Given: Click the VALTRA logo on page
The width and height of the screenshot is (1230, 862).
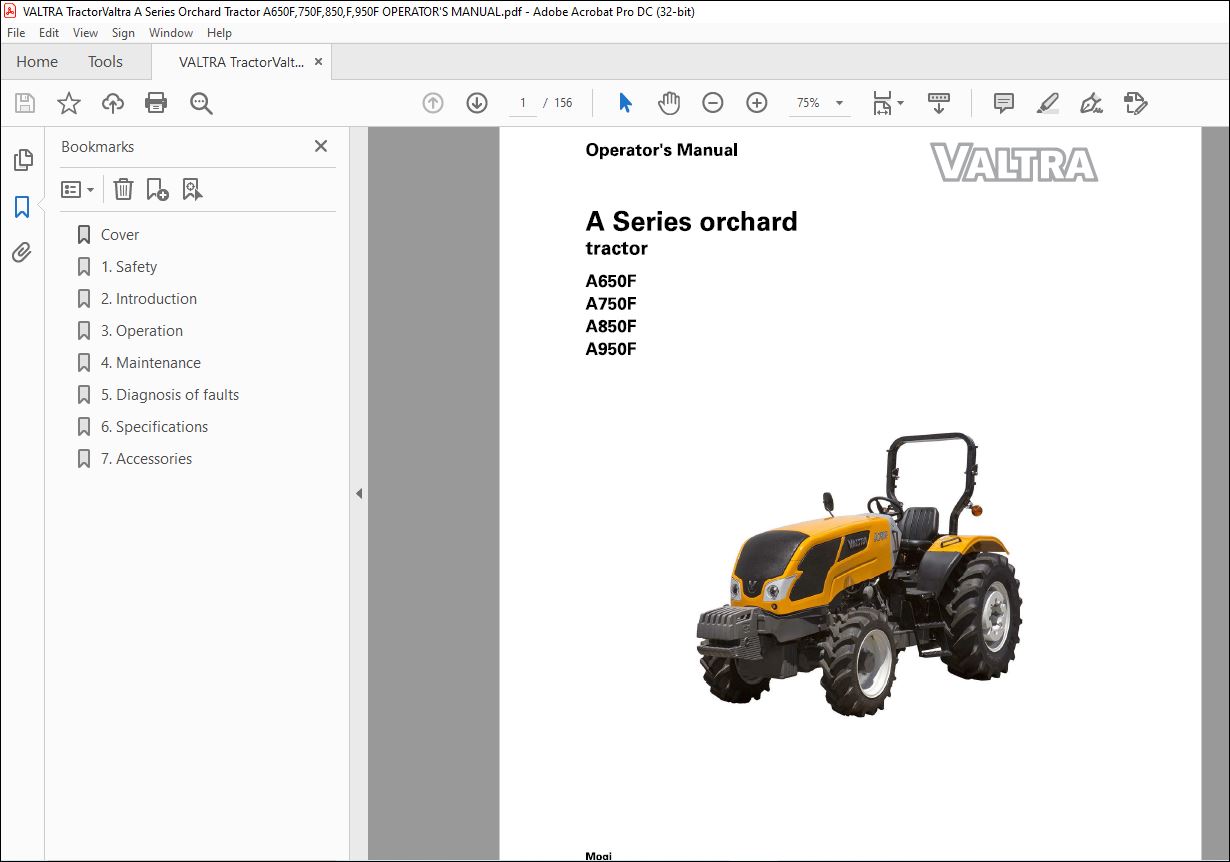Looking at the screenshot, I should (x=1013, y=162).
